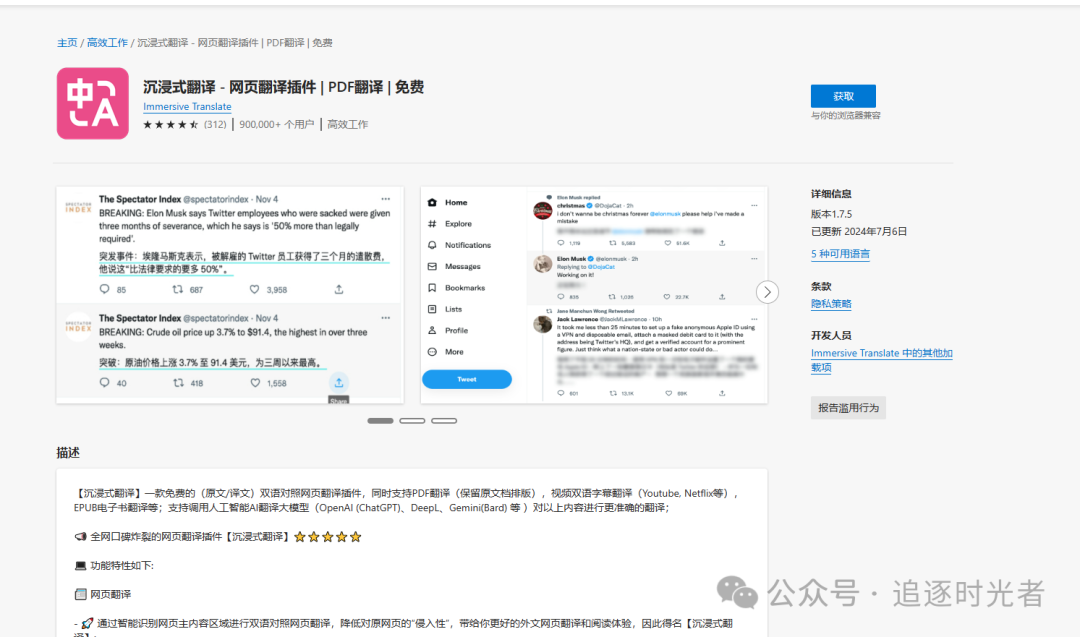Click the star rating row
Screen dimensions: 1080x637
[x=171, y=125]
